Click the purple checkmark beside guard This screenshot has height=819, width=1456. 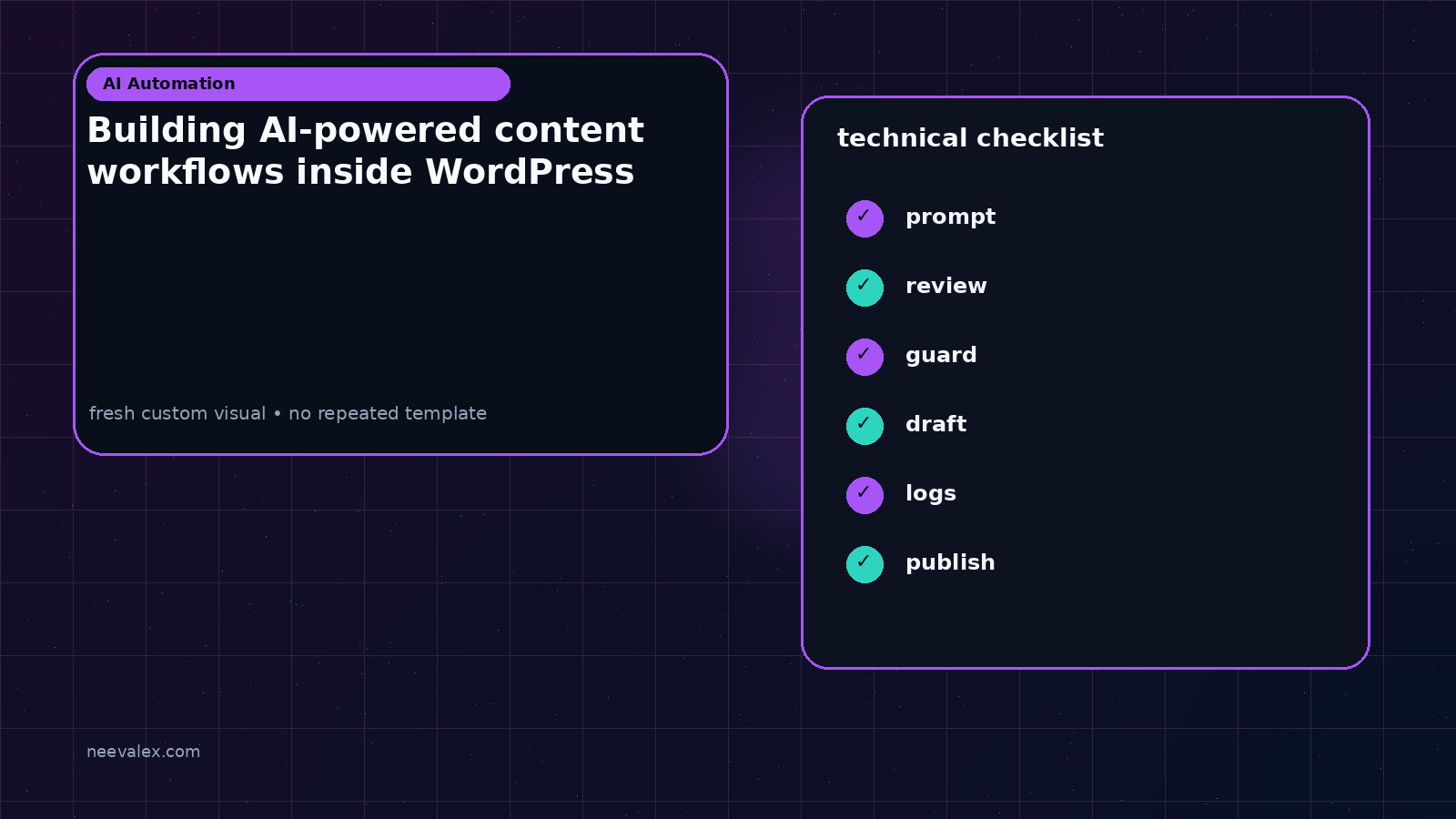864,357
